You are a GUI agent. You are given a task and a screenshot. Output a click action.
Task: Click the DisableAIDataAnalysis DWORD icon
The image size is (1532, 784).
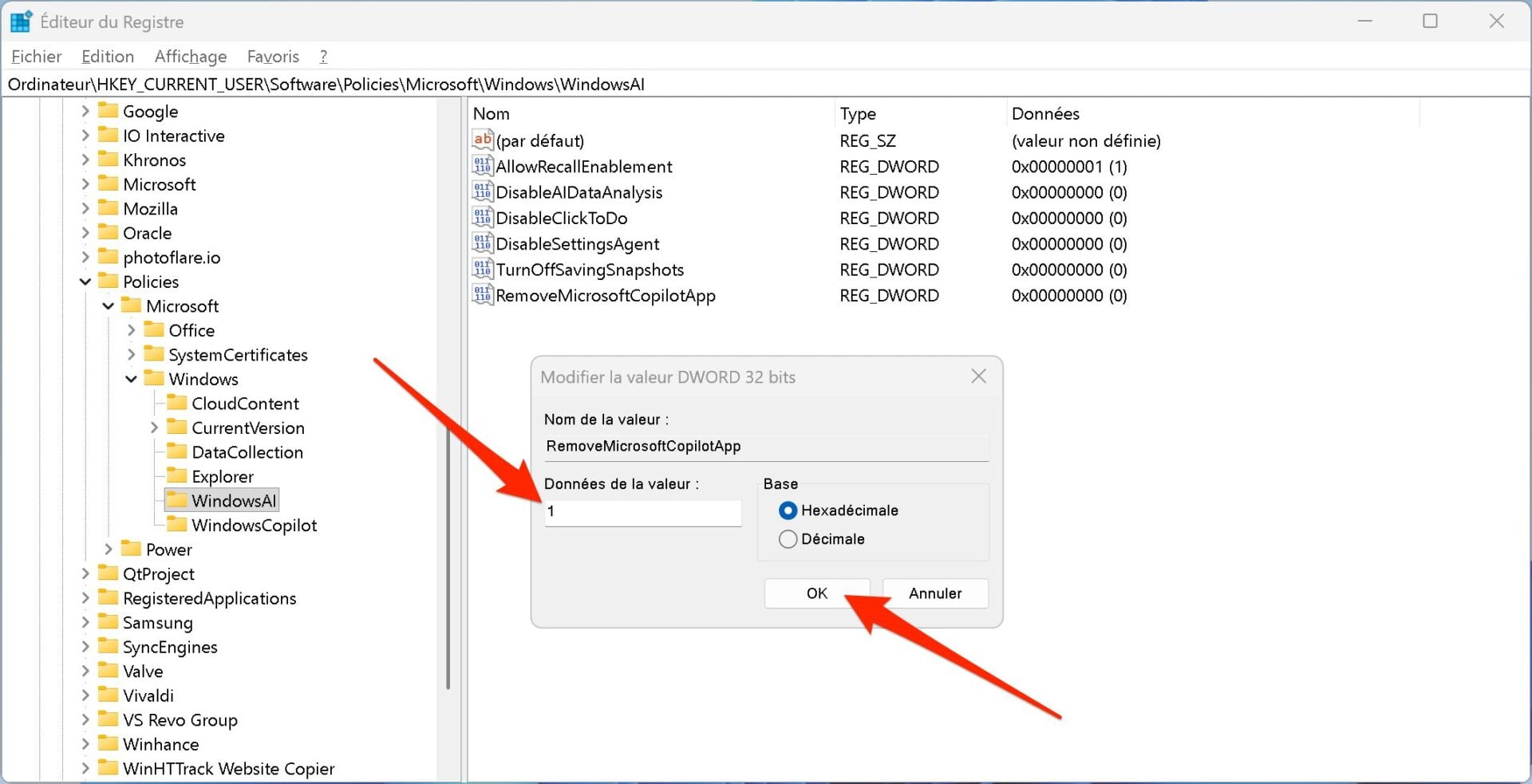click(x=483, y=191)
